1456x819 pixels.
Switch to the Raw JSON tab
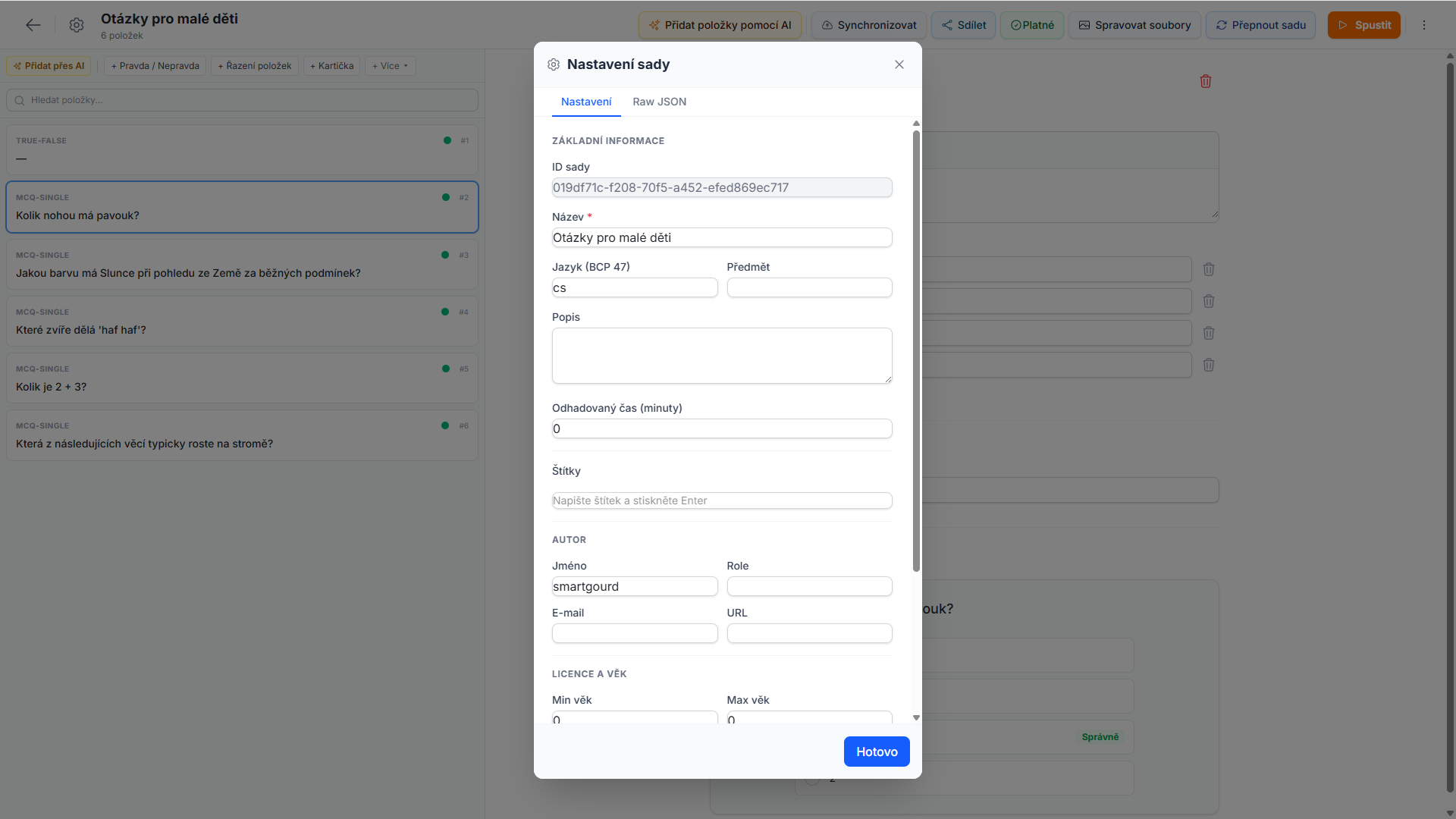point(659,102)
